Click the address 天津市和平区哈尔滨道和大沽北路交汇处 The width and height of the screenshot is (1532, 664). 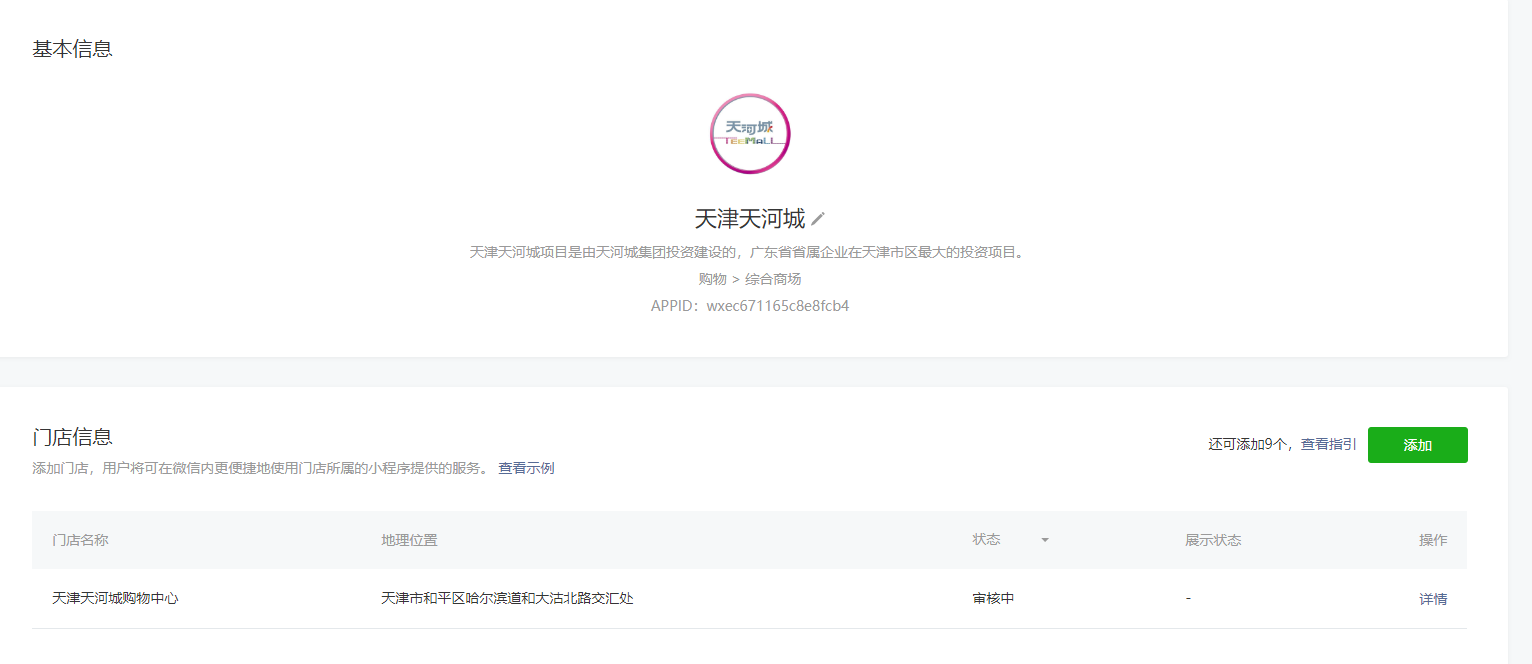point(507,599)
